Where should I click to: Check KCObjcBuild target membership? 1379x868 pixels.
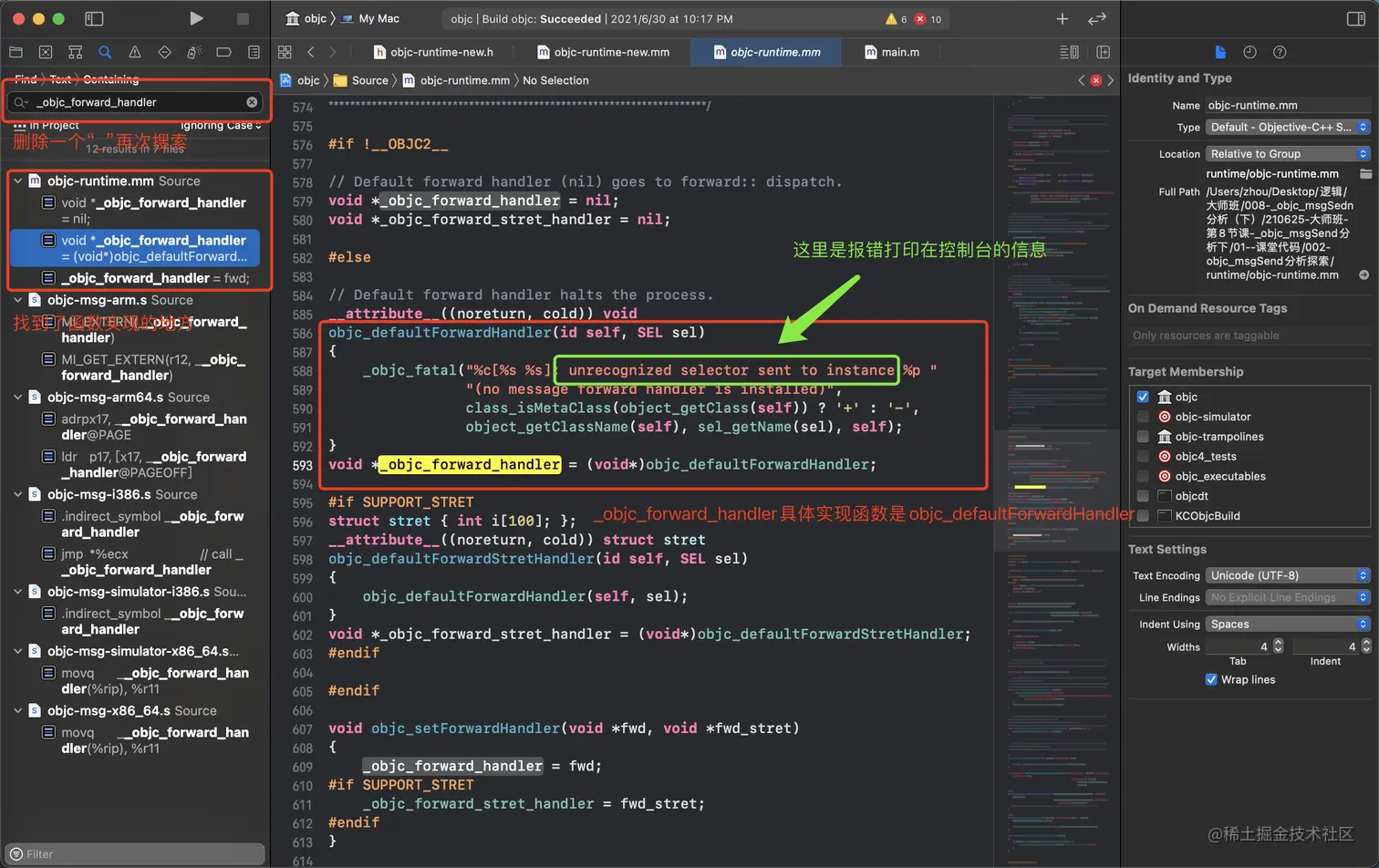tap(1143, 516)
